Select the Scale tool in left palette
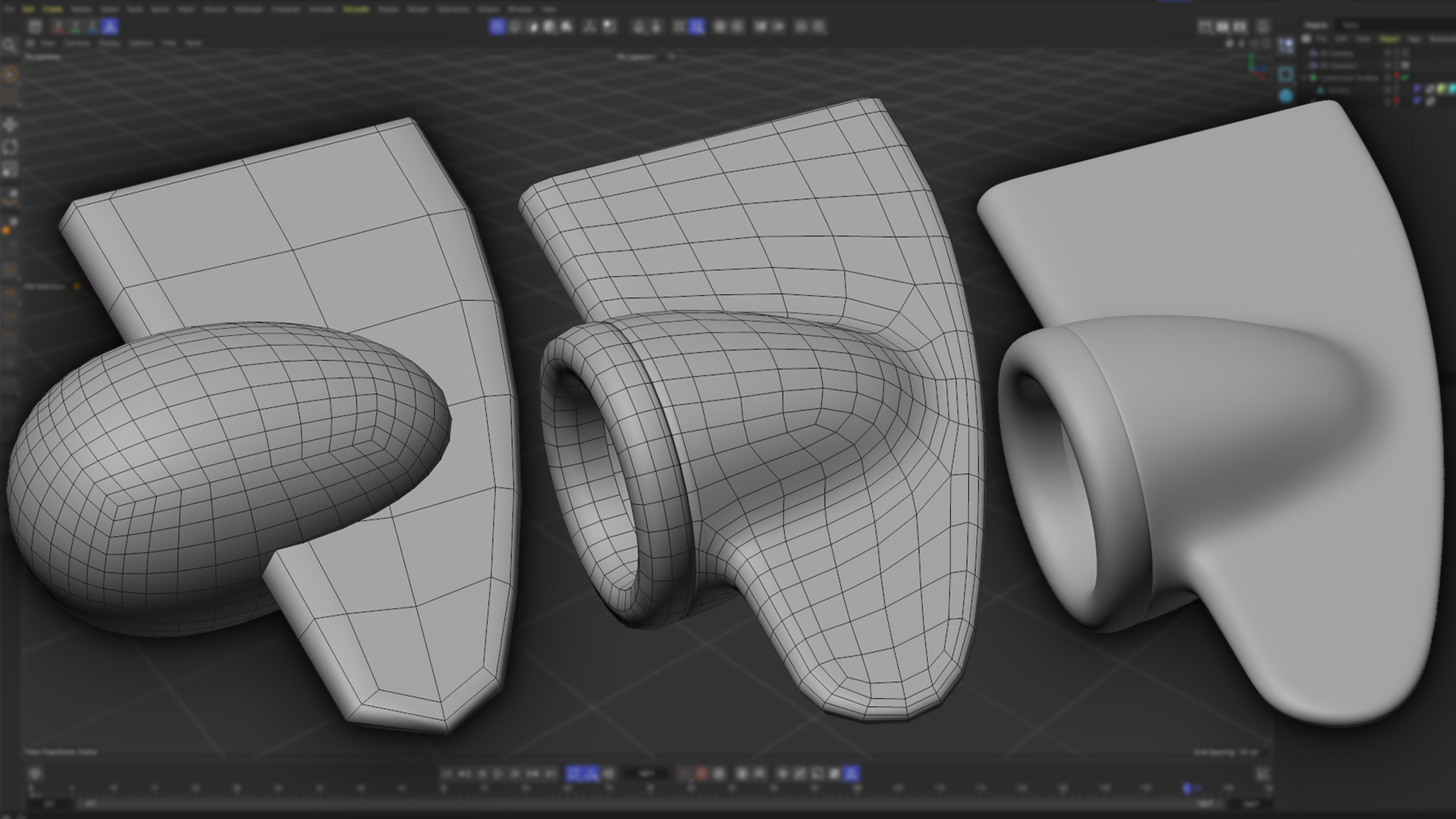1456x819 pixels. tap(10, 170)
